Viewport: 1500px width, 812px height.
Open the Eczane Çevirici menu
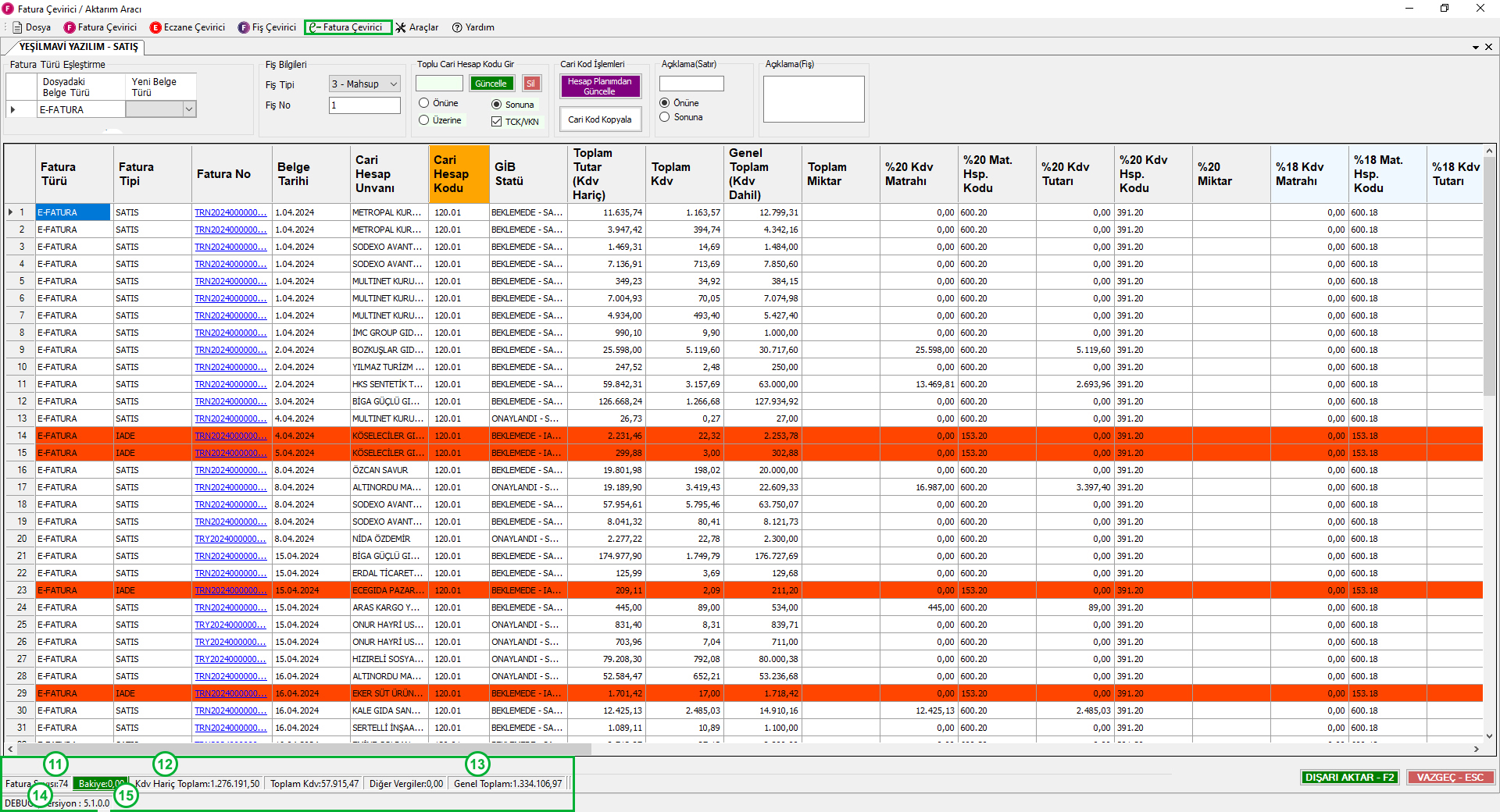pos(187,27)
